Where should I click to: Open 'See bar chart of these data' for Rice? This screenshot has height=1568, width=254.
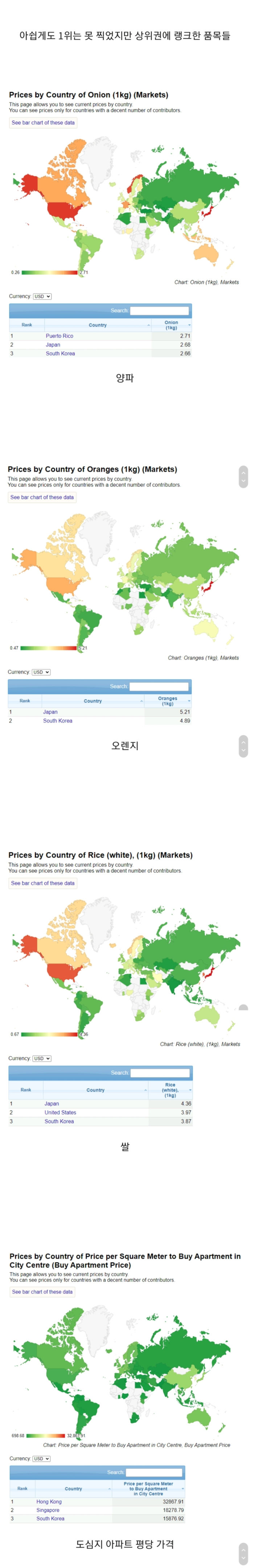[43, 883]
